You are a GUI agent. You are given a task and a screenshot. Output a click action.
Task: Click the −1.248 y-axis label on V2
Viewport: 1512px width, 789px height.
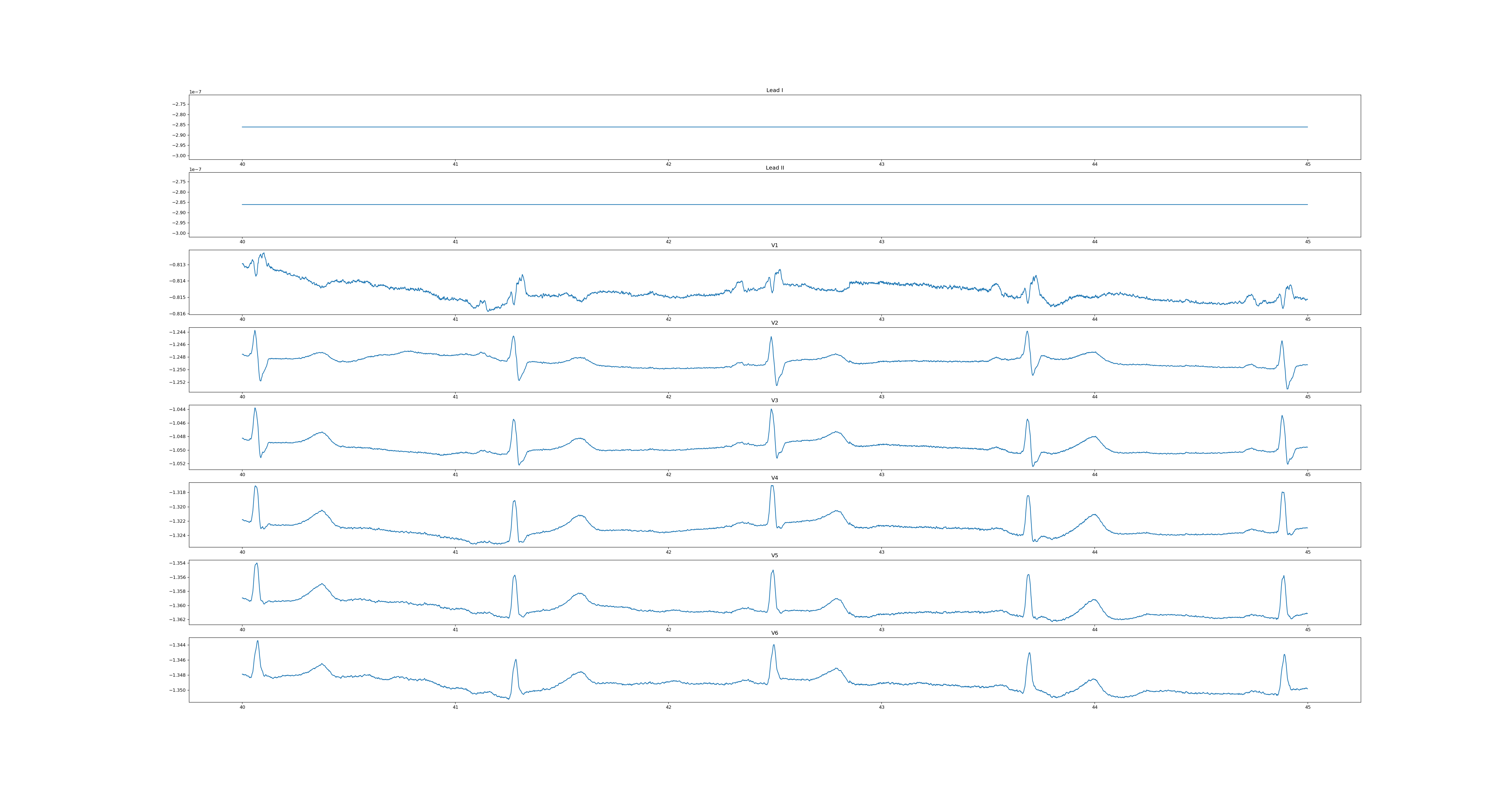click(177, 357)
